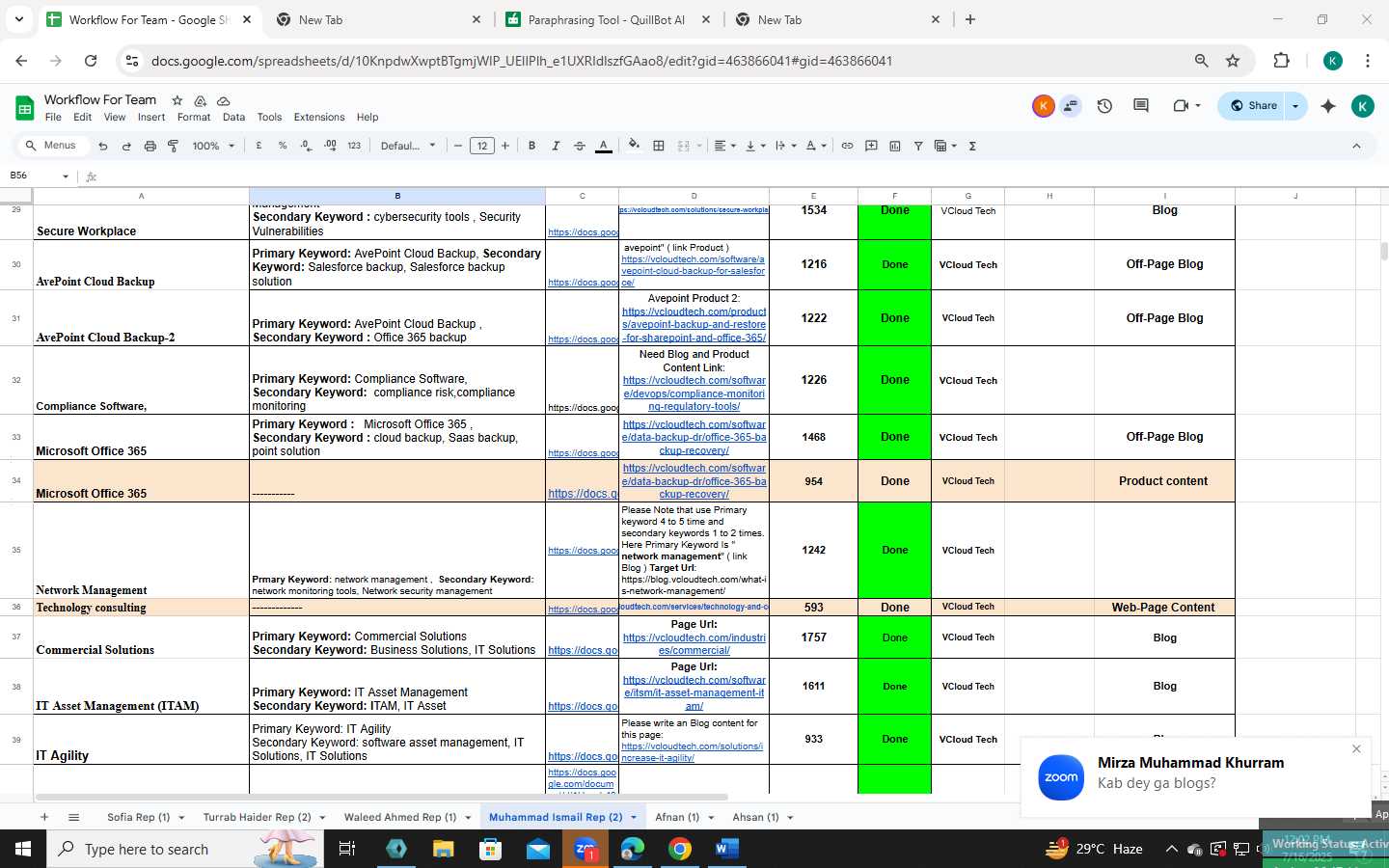Insert a comment via toolbar icon

[871, 146]
